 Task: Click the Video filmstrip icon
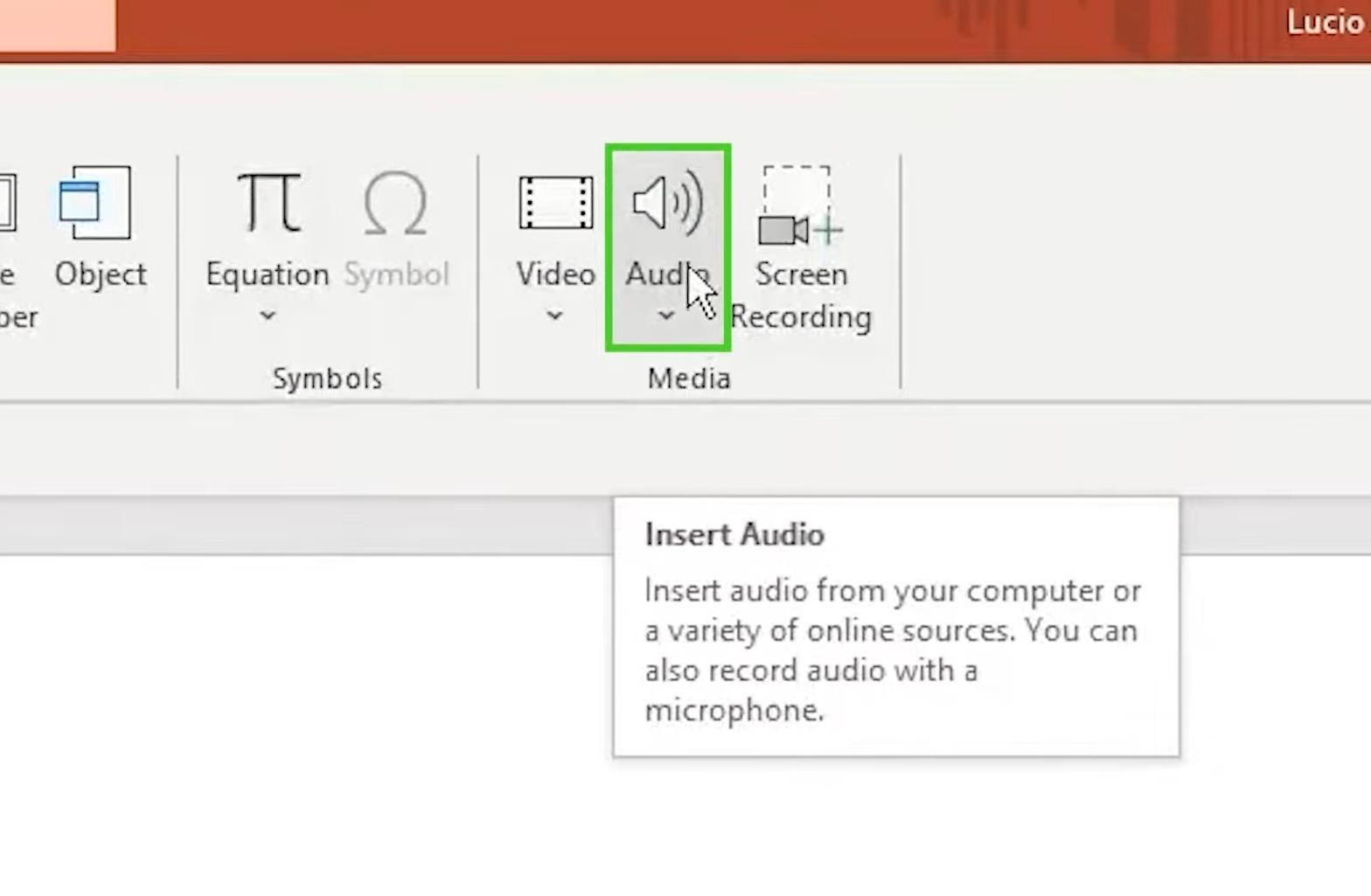(555, 203)
